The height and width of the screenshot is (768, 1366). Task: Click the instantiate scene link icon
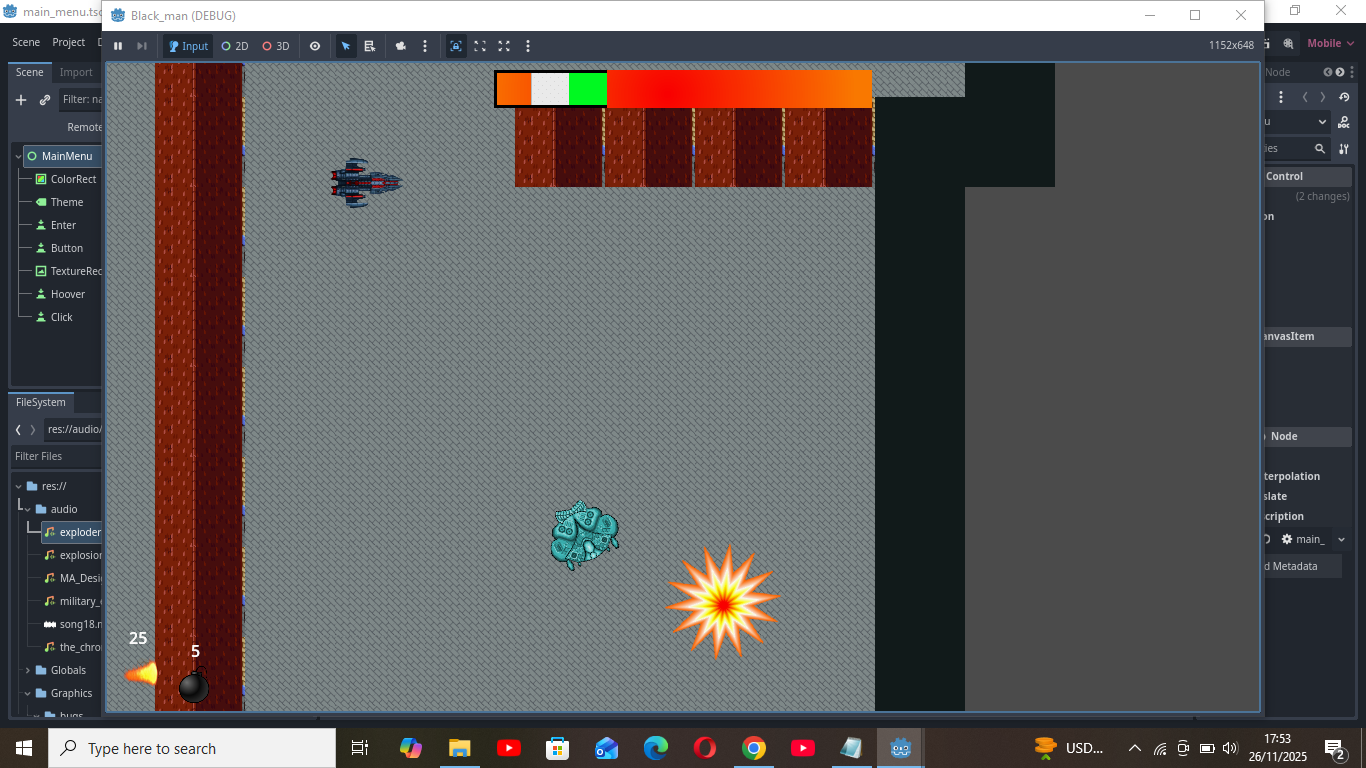pos(45,100)
